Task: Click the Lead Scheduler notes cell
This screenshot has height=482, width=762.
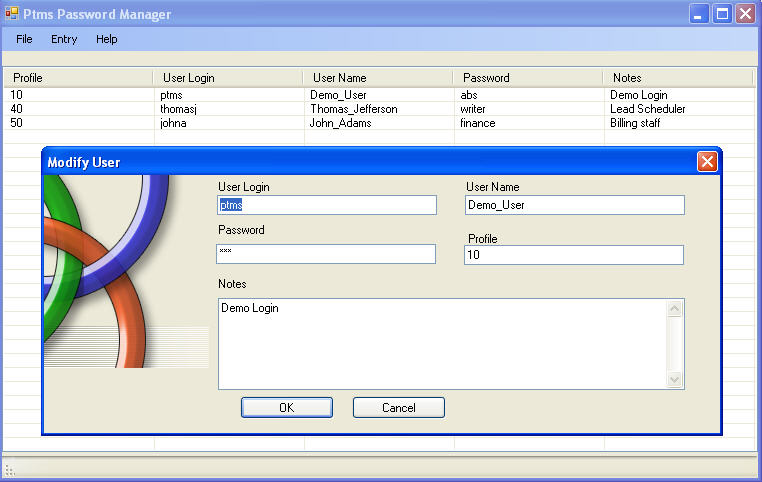Action: coord(648,109)
